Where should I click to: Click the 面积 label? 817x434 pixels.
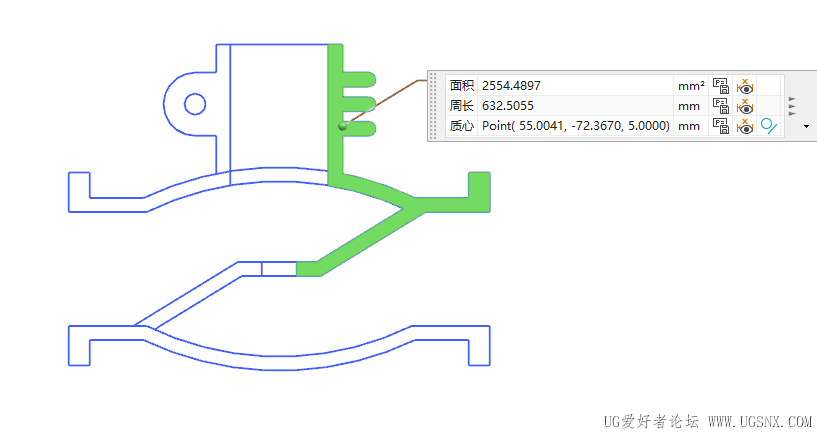[461, 85]
